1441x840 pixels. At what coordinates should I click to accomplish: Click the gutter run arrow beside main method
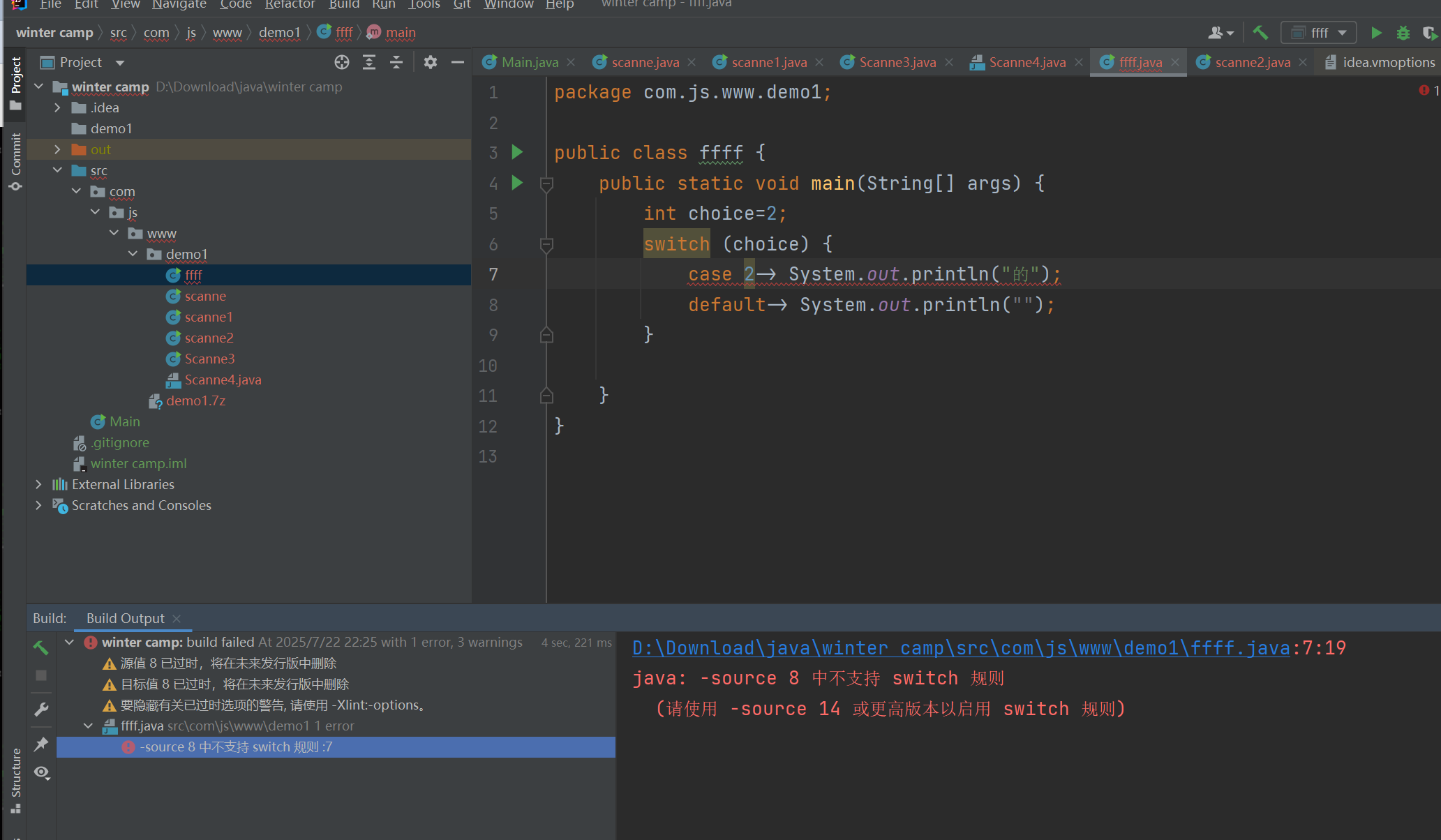point(517,183)
